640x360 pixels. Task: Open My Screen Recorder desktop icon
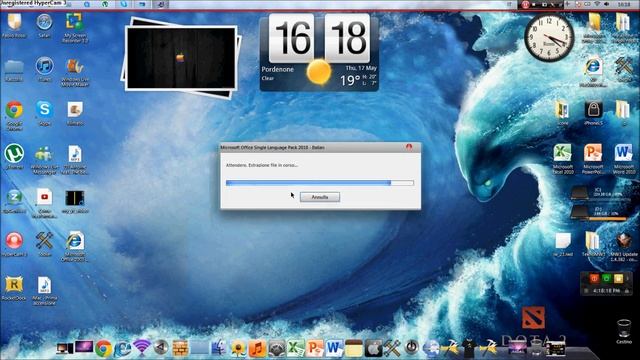(x=74, y=28)
